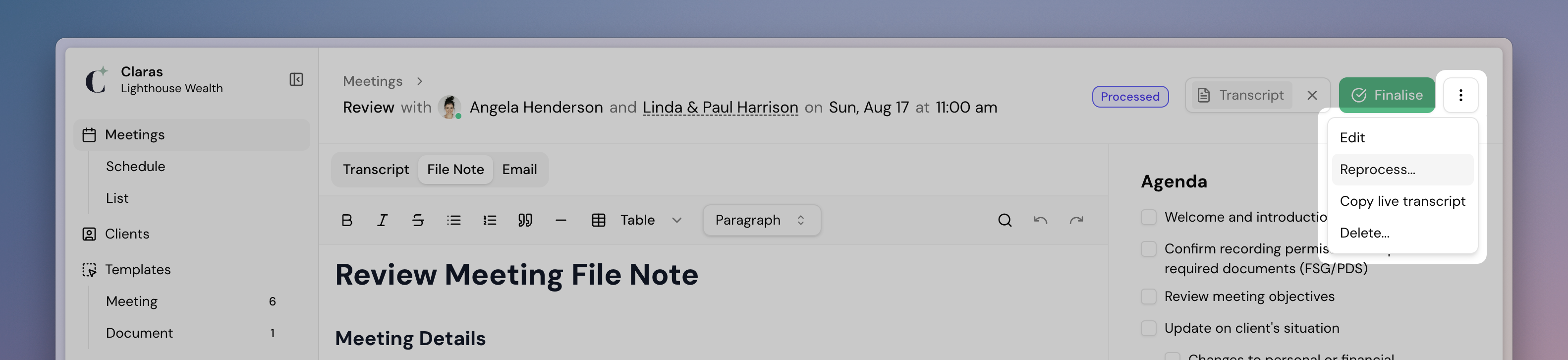Viewport: 1568px width, 360px height.
Task: Check Update on client's situation item
Action: (1149, 328)
